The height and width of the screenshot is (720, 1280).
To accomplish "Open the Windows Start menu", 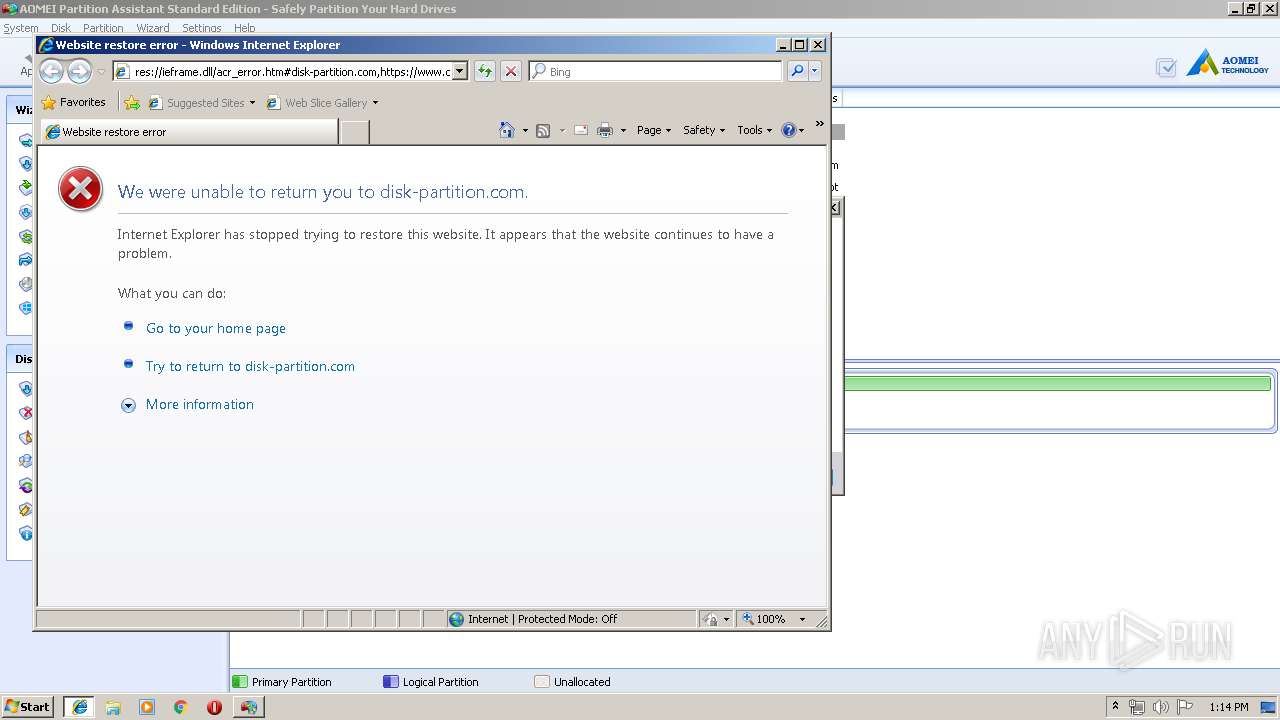I will pyautogui.click(x=28, y=707).
